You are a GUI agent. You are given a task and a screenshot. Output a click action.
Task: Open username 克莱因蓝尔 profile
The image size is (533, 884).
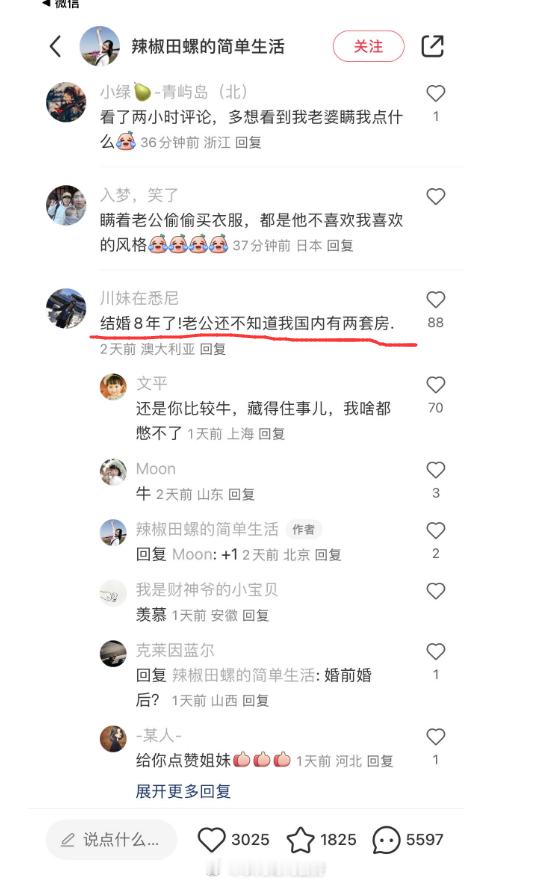175,650
